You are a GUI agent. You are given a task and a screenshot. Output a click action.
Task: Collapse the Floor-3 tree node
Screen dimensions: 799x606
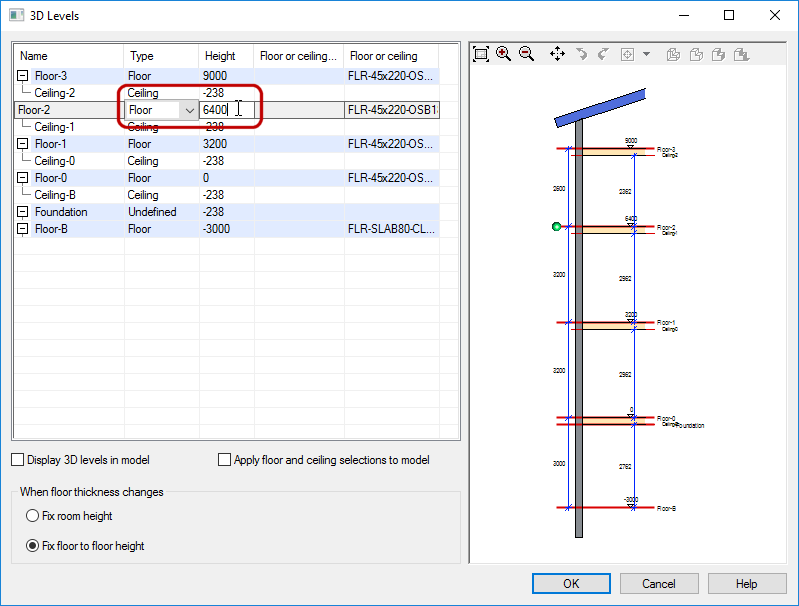pyautogui.click(x=23, y=76)
